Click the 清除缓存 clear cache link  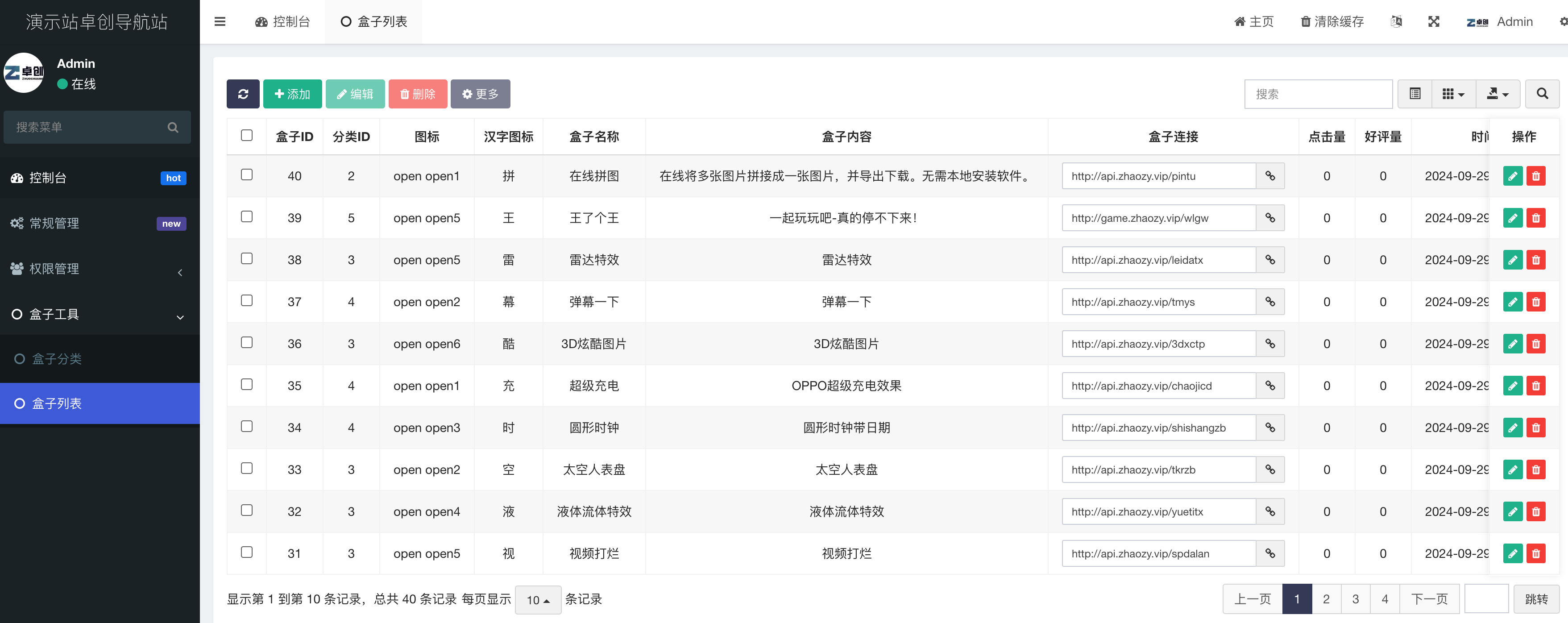coord(1332,22)
